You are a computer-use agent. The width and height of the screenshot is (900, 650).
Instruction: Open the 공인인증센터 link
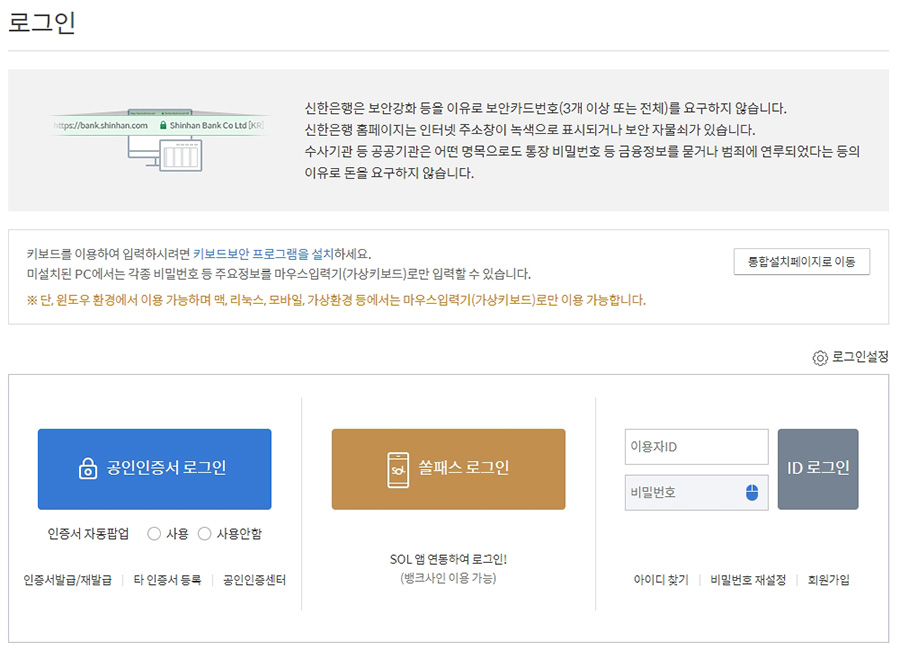254,580
